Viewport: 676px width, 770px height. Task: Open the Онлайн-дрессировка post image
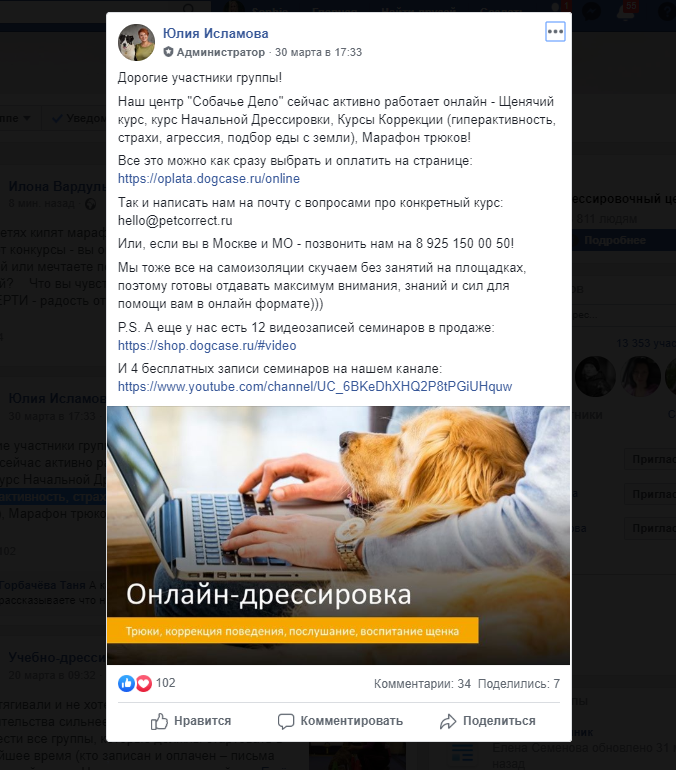tap(338, 535)
